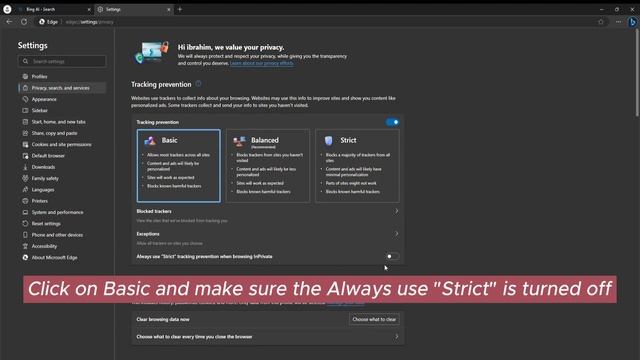This screenshot has width=640, height=360.
Task: Expand the Blocked trackers row chevron
Action: 396,211
